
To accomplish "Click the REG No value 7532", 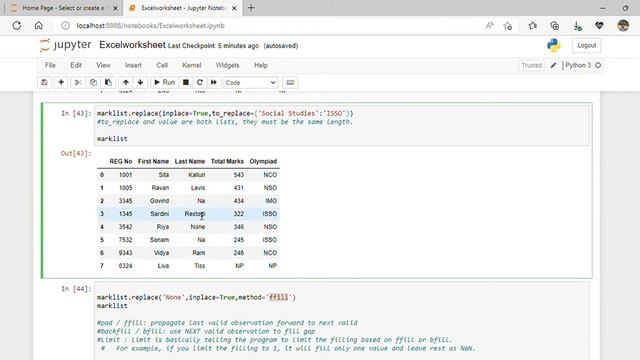I will coord(125,240).
